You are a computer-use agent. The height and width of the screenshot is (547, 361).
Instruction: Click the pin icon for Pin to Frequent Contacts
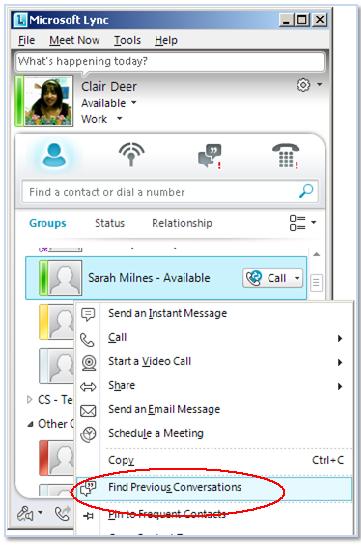tap(88, 516)
